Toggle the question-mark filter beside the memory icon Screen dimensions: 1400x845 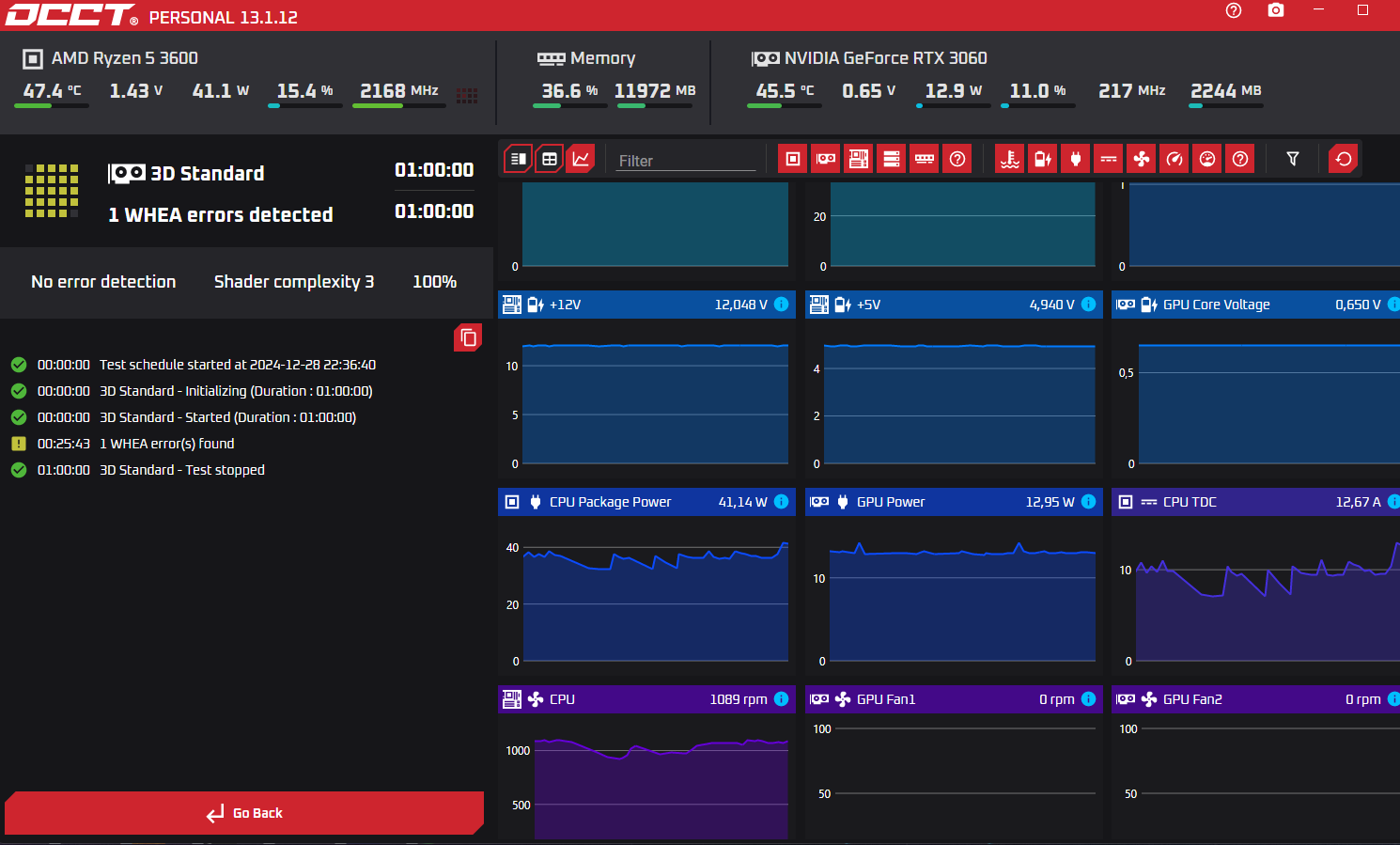coord(957,159)
